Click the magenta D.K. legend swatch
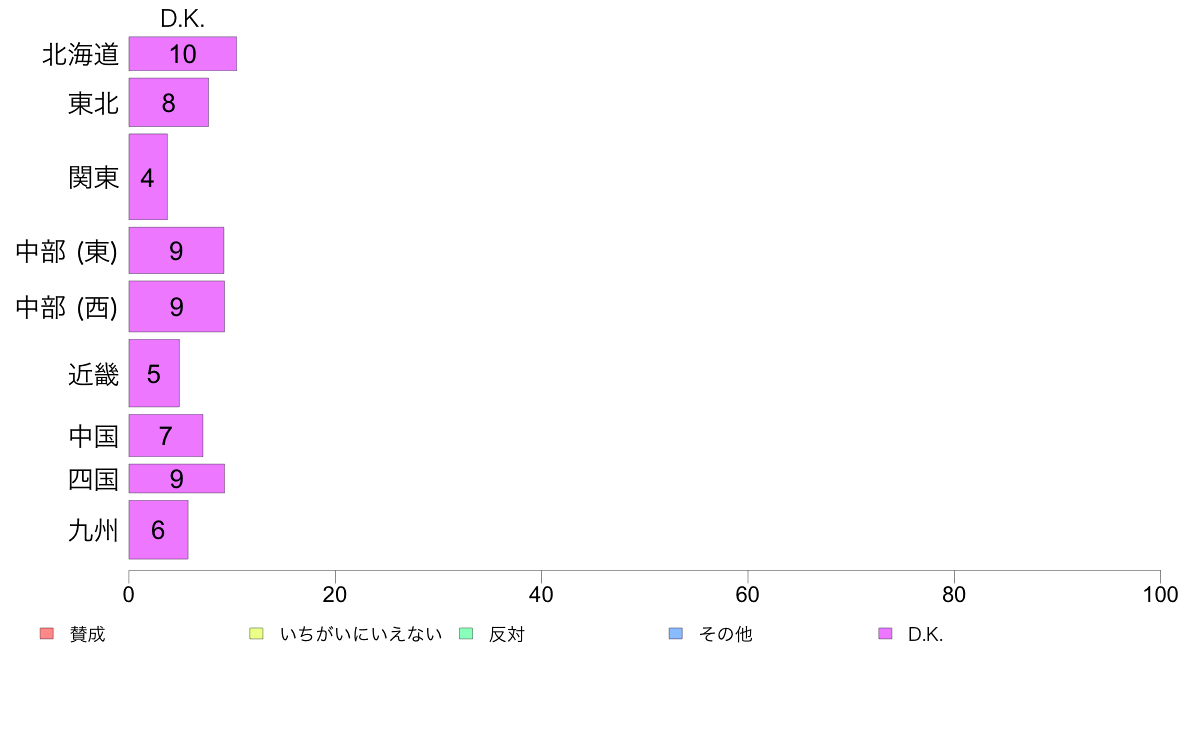 [885, 634]
